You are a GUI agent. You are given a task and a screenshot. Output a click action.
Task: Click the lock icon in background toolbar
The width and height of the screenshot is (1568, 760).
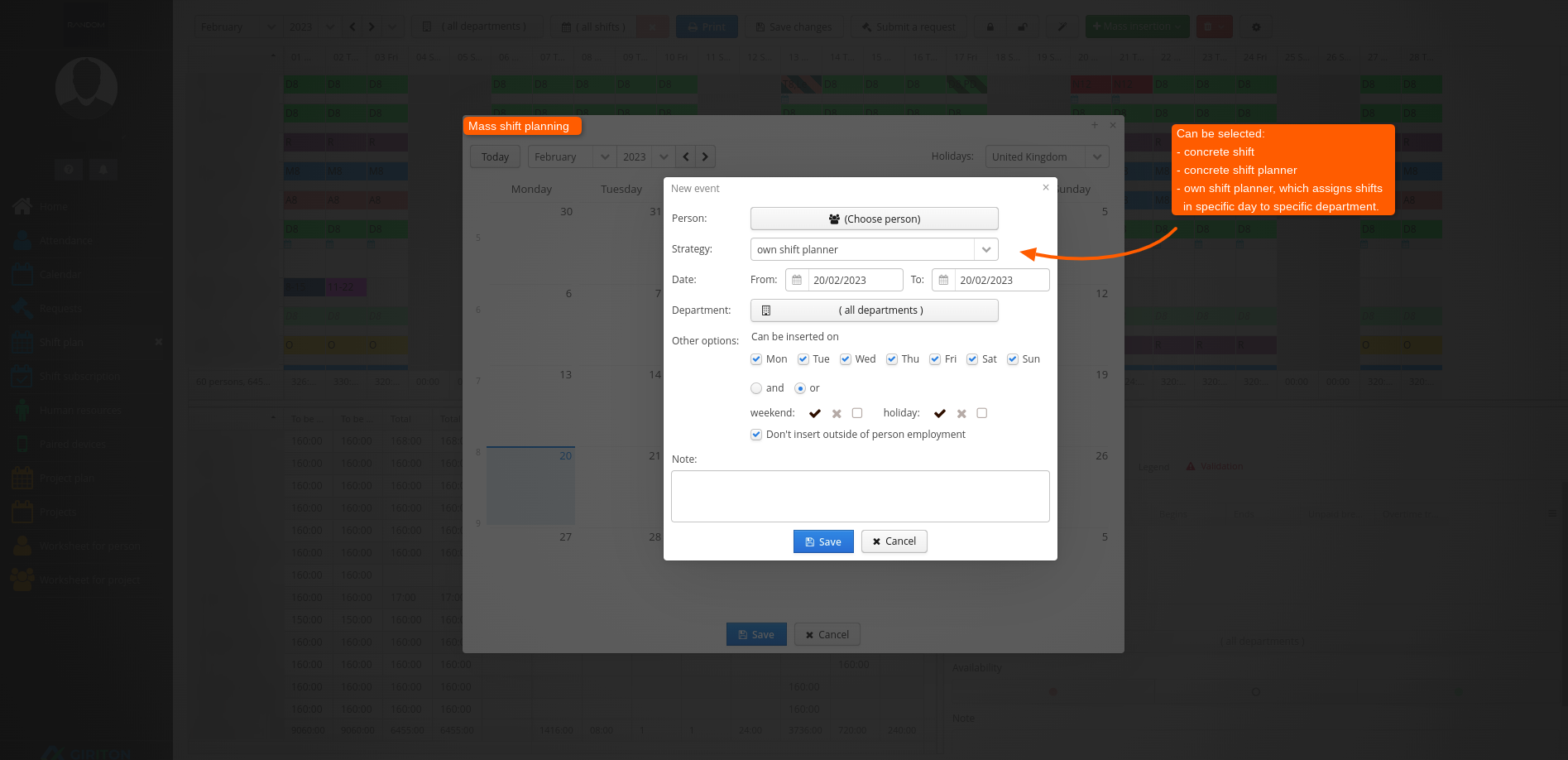click(990, 26)
